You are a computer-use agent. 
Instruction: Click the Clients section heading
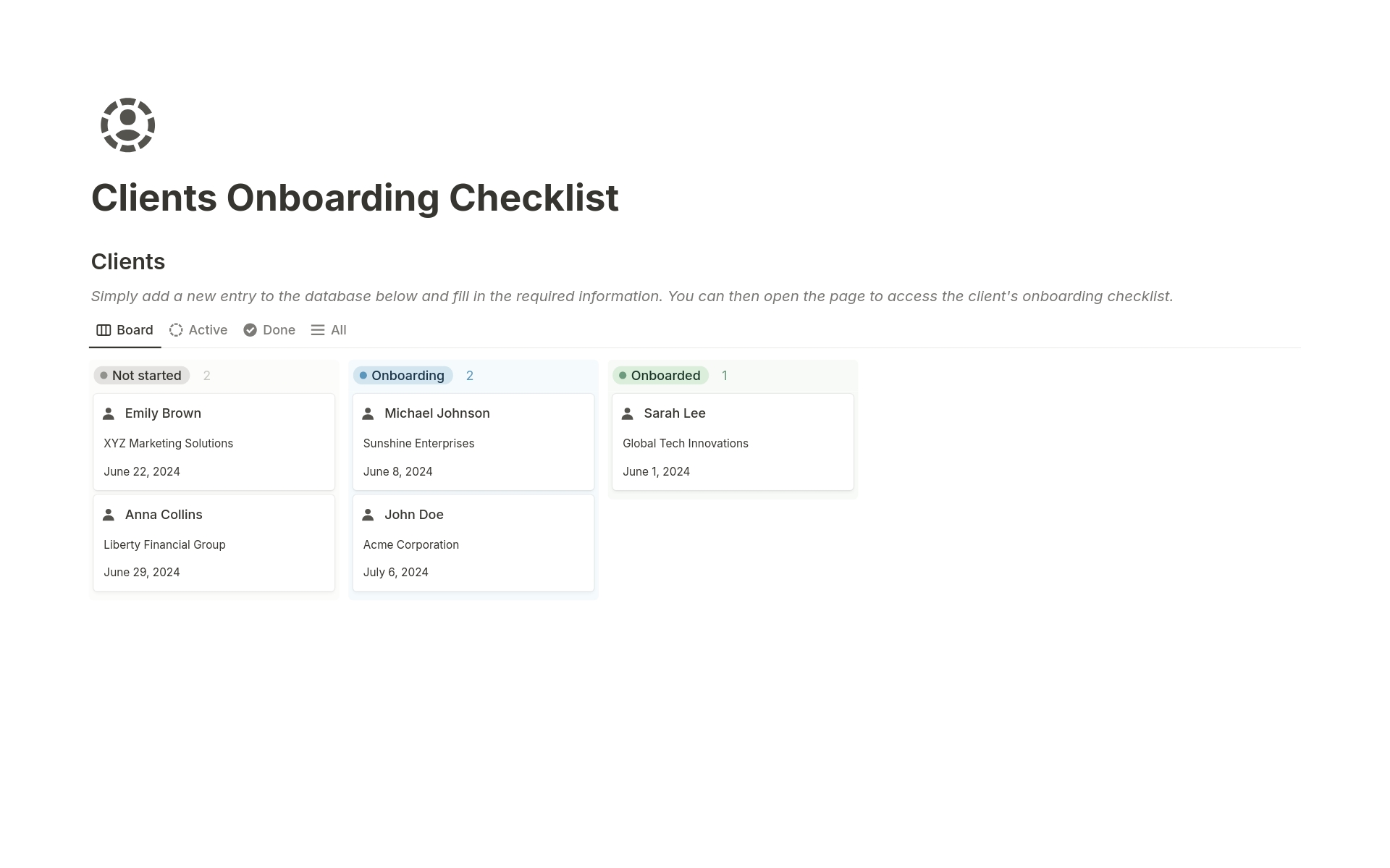128,261
